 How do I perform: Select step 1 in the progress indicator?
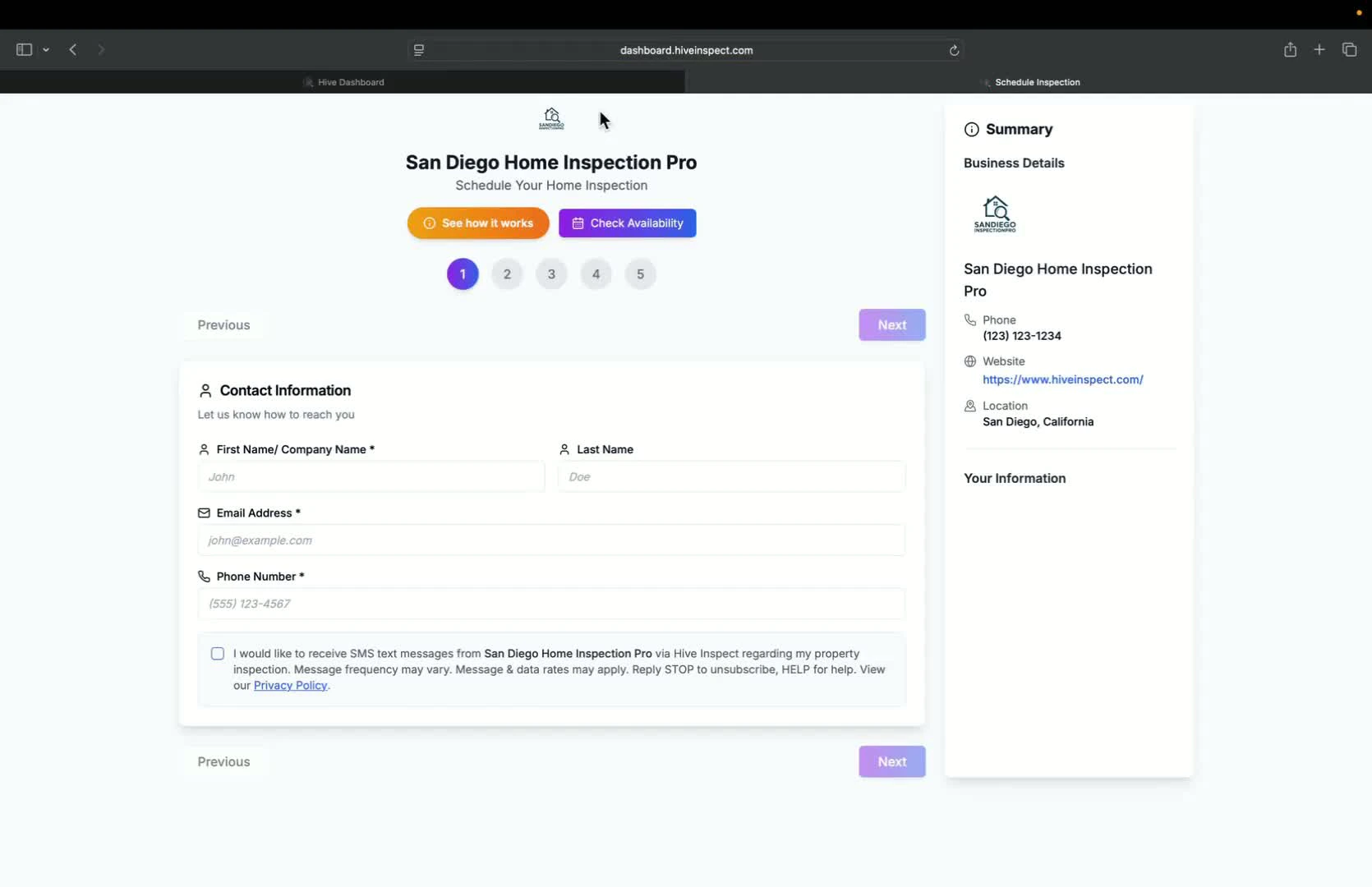(463, 274)
